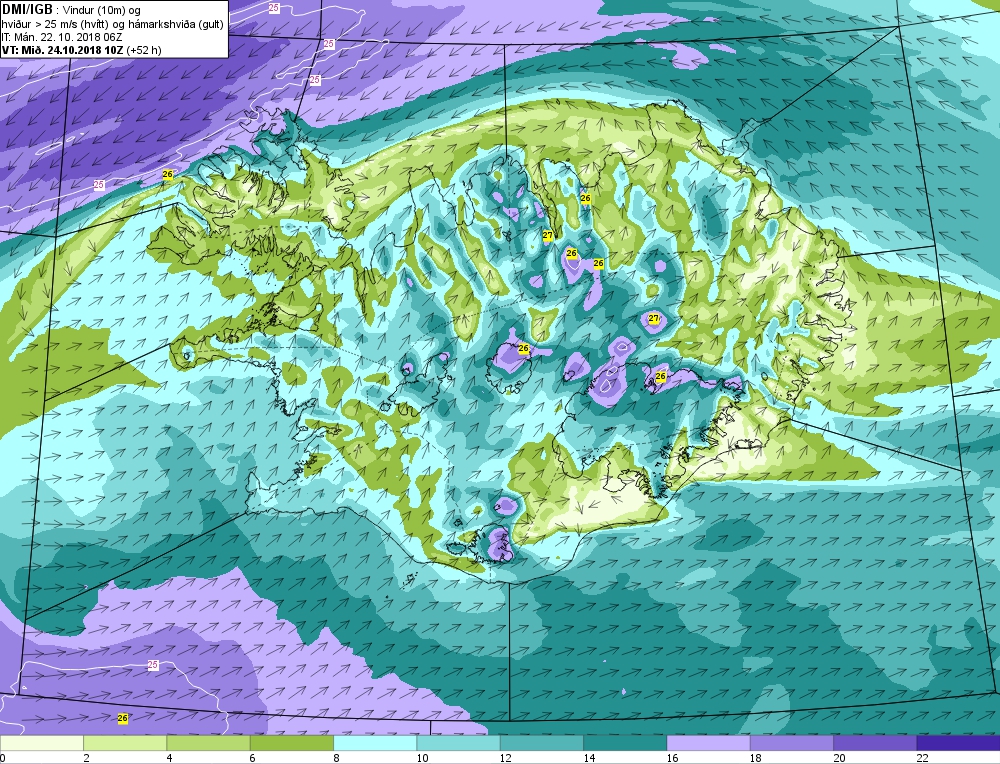Viewport: 1000px width, 764px height.
Task: Click the legend scale value "14"
Action: coord(589,758)
